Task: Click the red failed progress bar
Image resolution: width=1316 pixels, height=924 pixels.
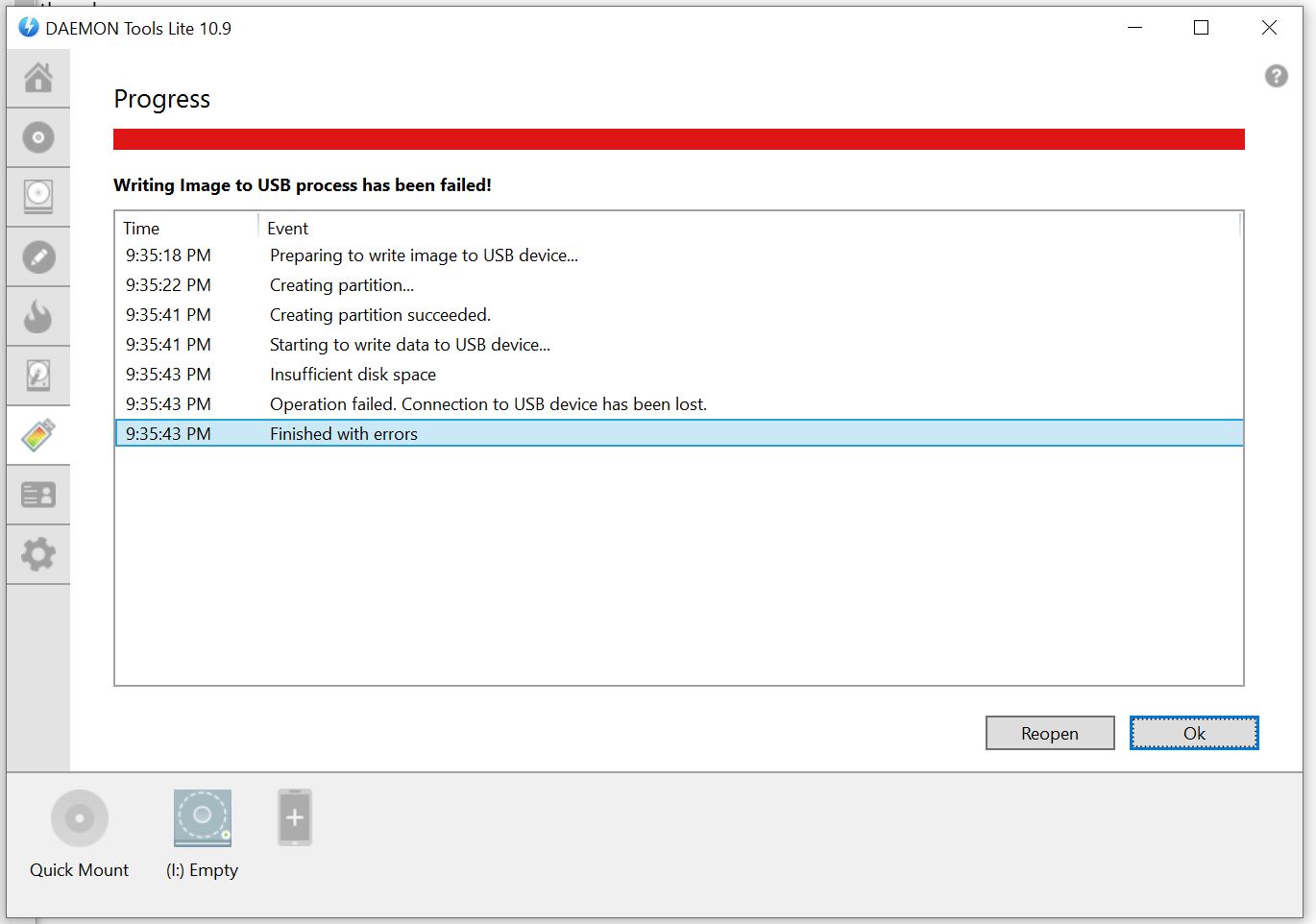Action: click(x=678, y=139)
